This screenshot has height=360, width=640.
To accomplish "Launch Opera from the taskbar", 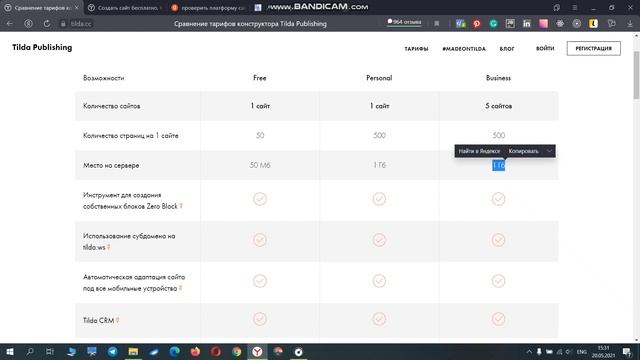I will click(216, 351).
